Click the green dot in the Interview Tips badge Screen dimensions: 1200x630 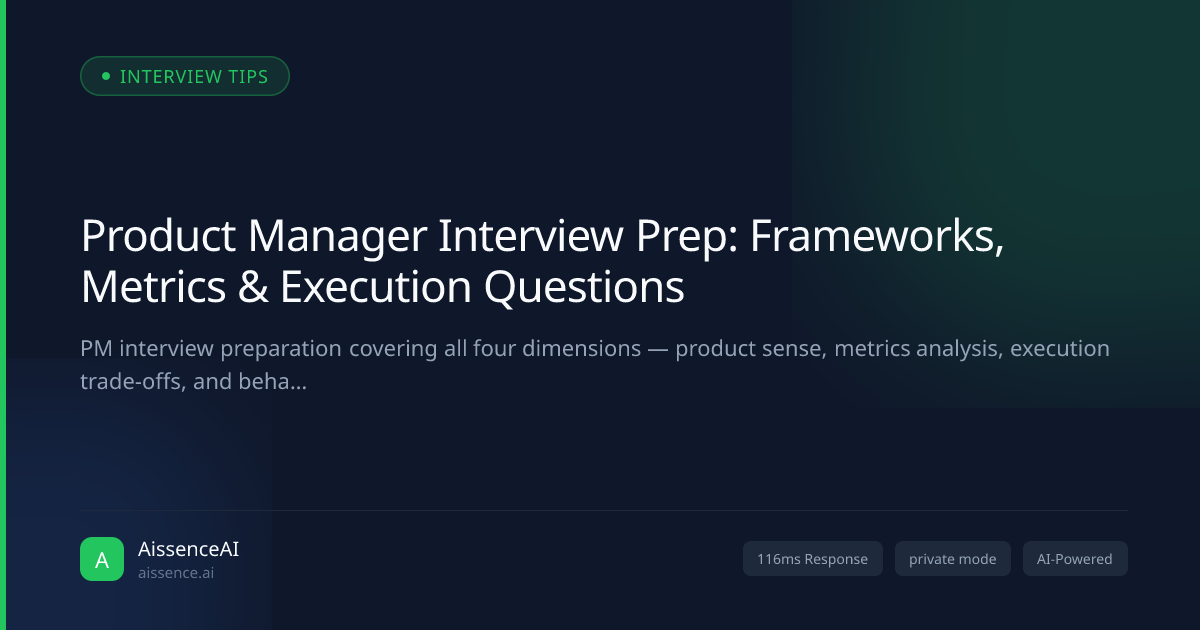tap(106, 76)
